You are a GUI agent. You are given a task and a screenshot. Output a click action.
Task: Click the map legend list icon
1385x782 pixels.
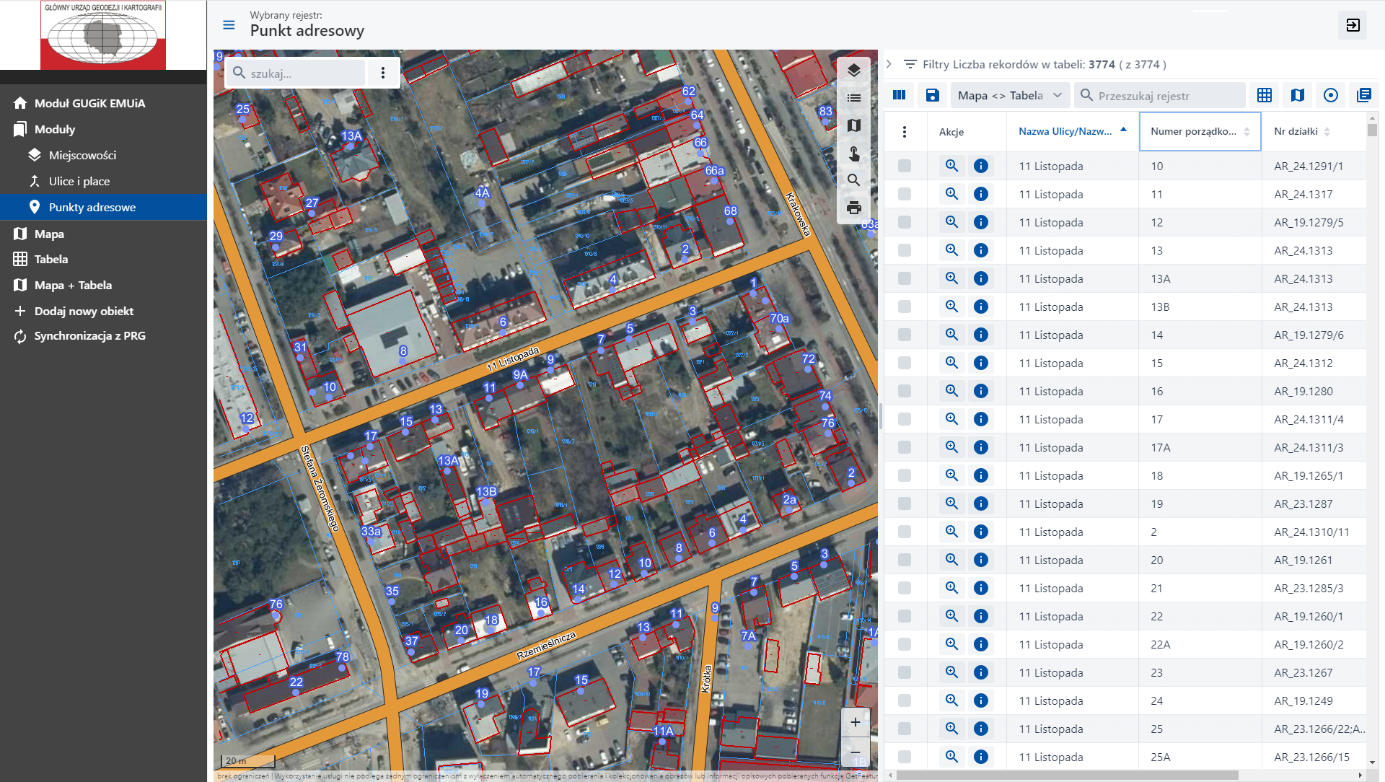[x=853, y=98]
